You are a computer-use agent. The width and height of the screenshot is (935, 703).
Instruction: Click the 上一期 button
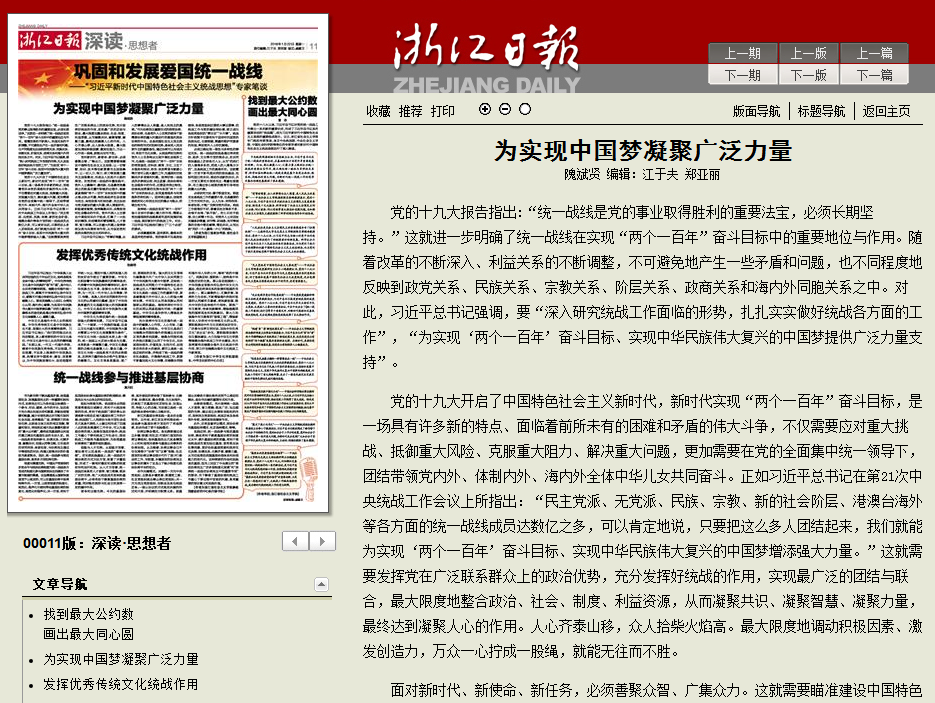[x=742, y=53]
